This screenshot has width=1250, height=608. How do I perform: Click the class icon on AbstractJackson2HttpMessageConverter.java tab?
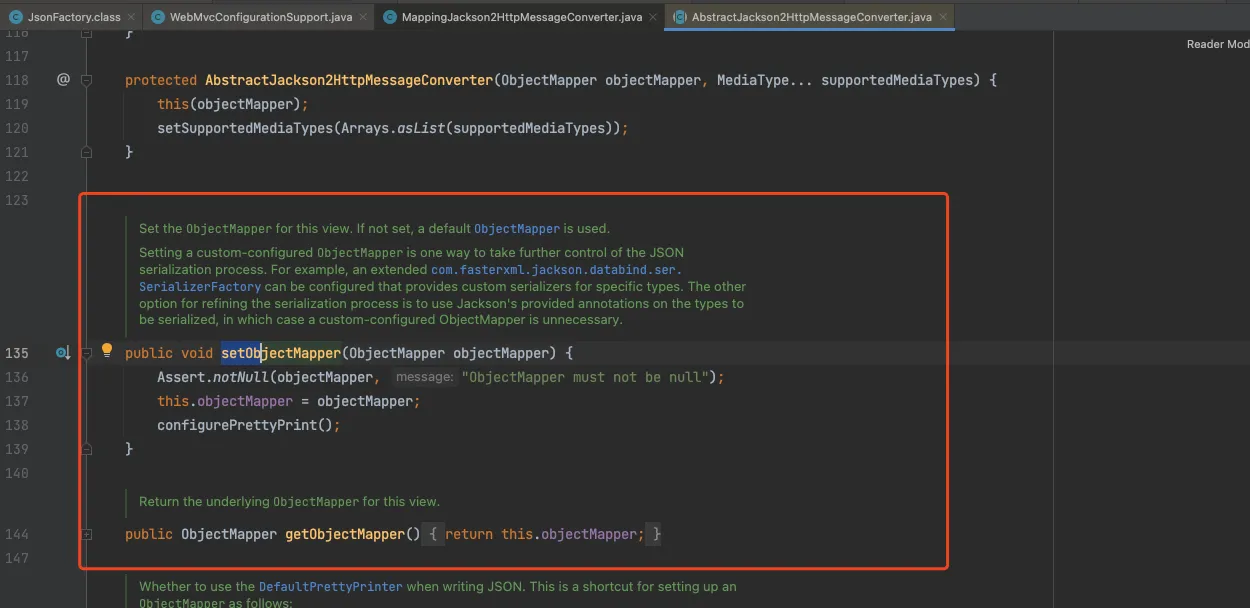[x=680, y=17]
